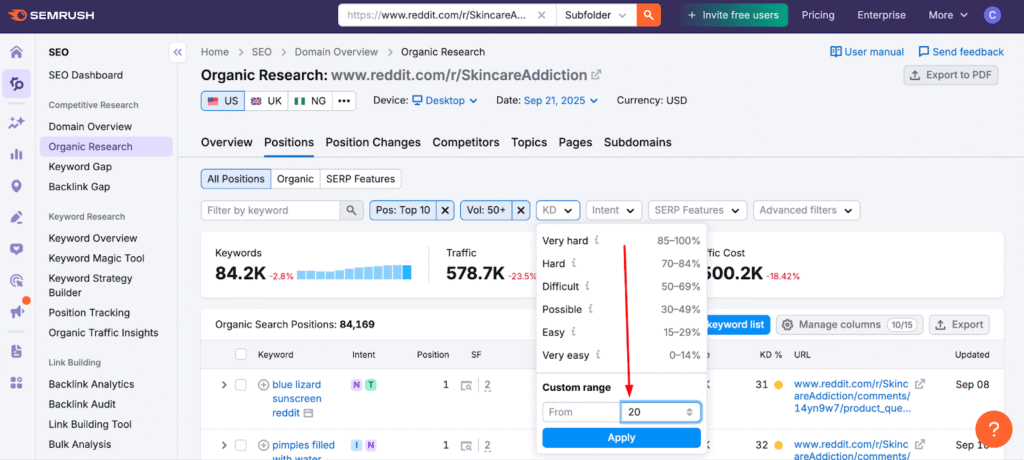Click the keyword filter search icon
1024x460 pixels.
[x=352, y=210]
